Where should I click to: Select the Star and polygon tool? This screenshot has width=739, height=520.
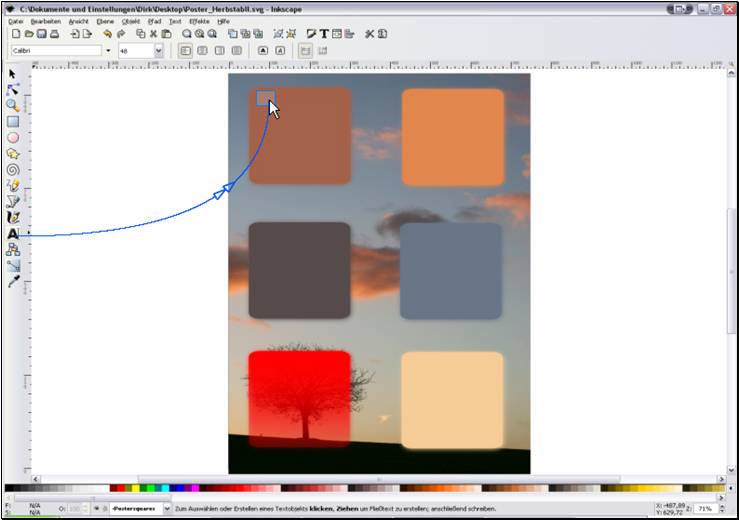[13, 153]
